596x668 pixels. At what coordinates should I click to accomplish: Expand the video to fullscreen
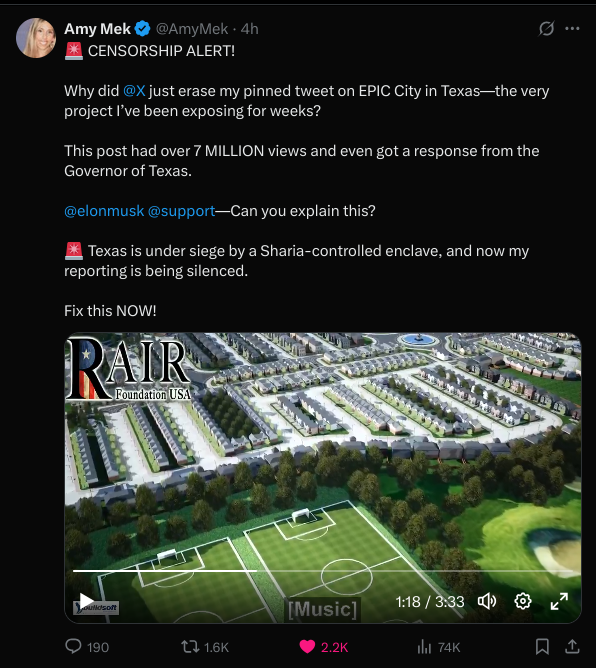coord(559,601)
